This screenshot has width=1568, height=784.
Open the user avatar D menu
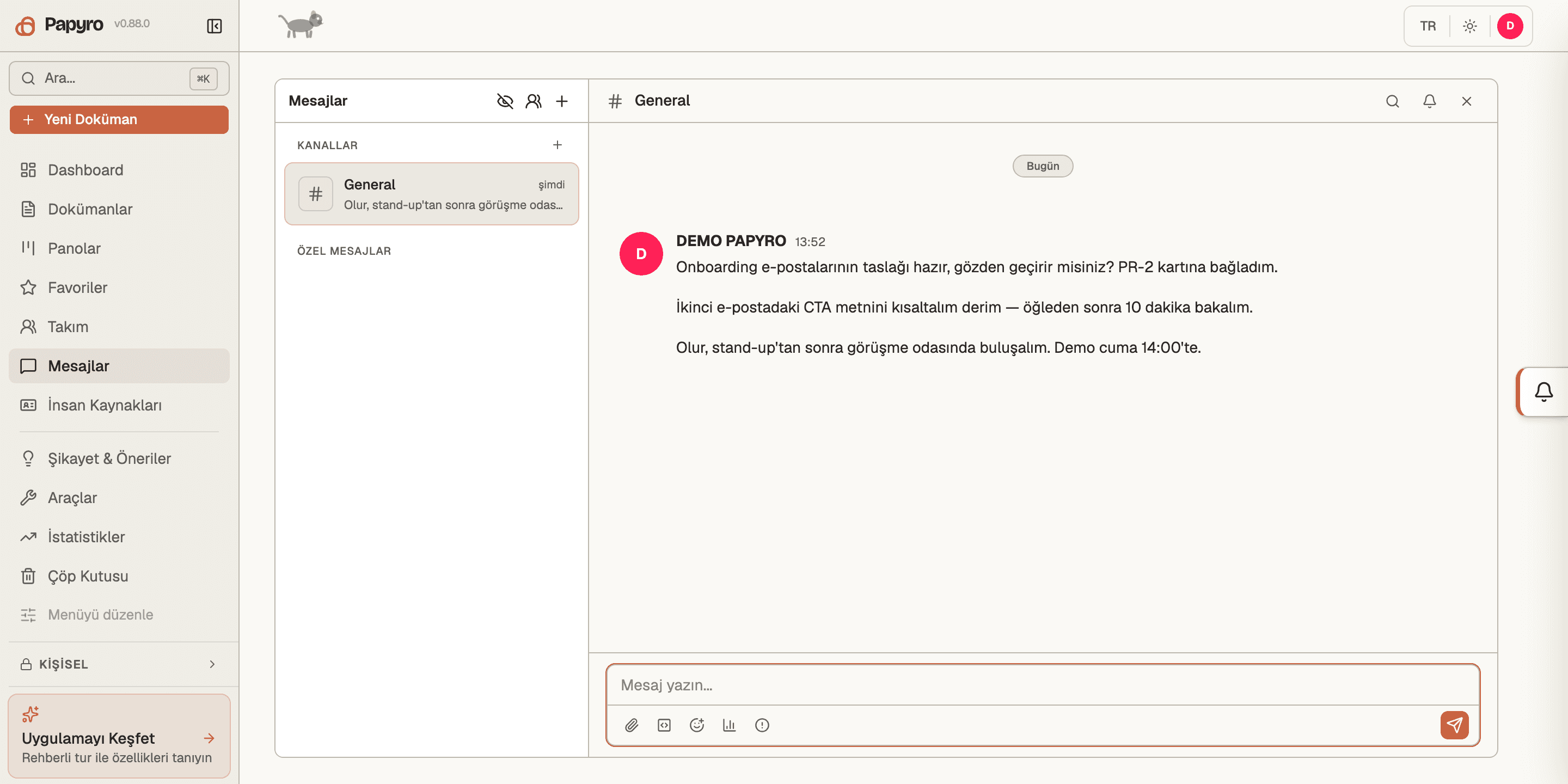(x=1510, y=26)
